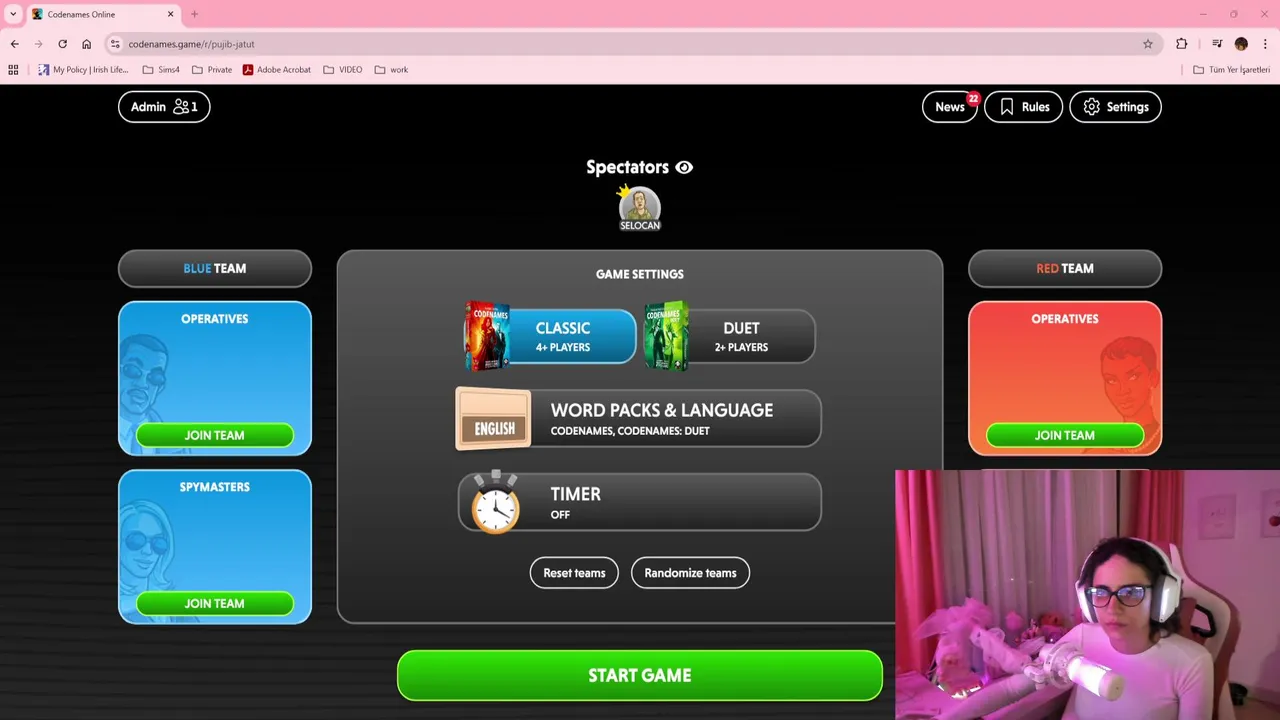This screenshot has height=720, width=1280.
Task: Open My Policy Irish Life bookmark
Action: (83, 70)
